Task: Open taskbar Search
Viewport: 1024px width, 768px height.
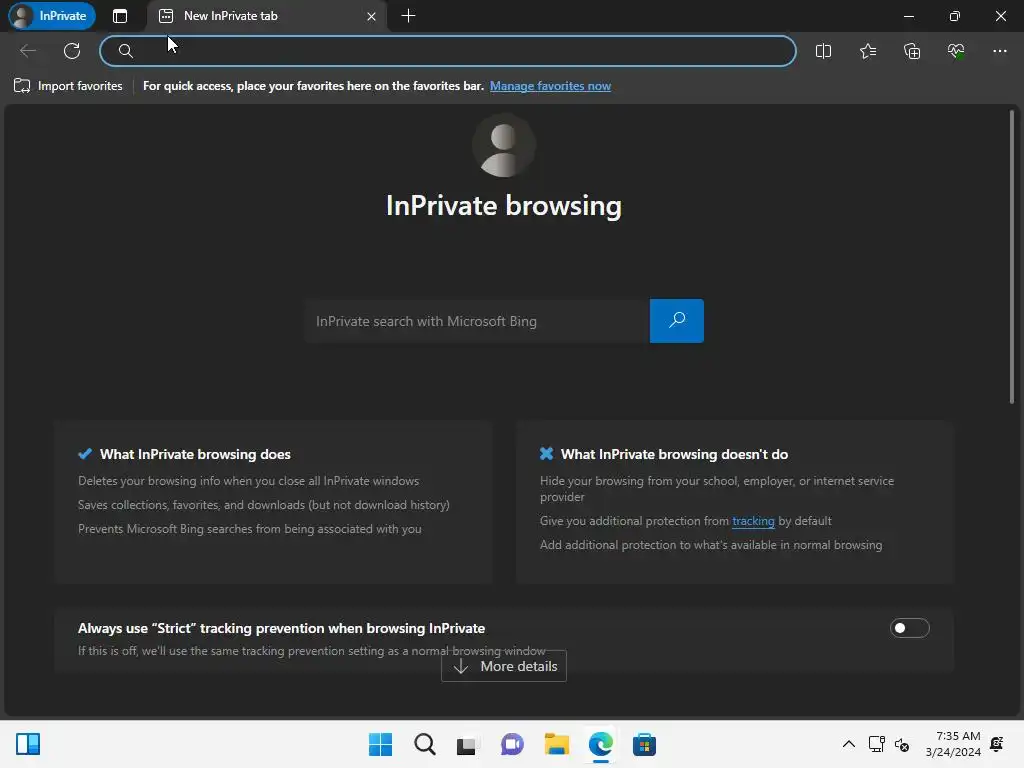Action: pyautogui.click(x=424, y=744)
